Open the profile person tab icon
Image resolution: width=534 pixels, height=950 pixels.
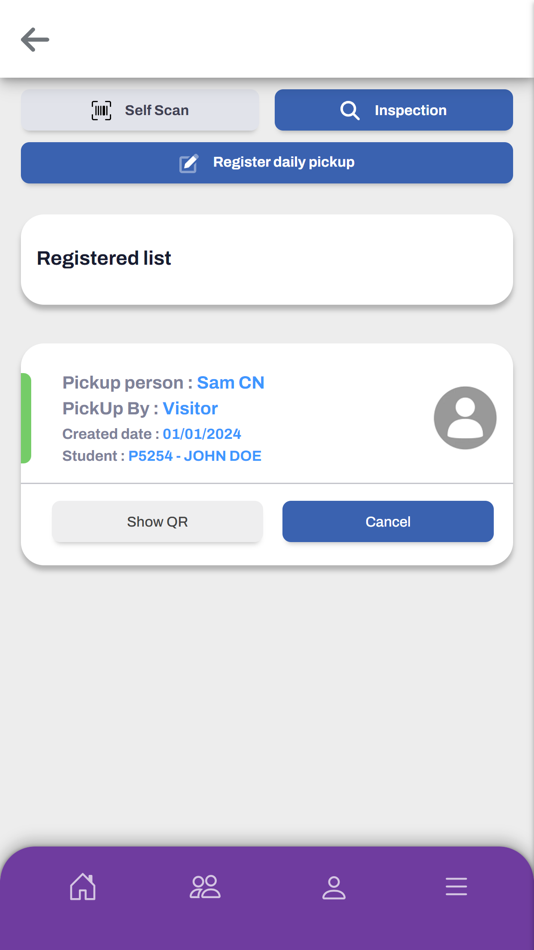tap(333, 888)
